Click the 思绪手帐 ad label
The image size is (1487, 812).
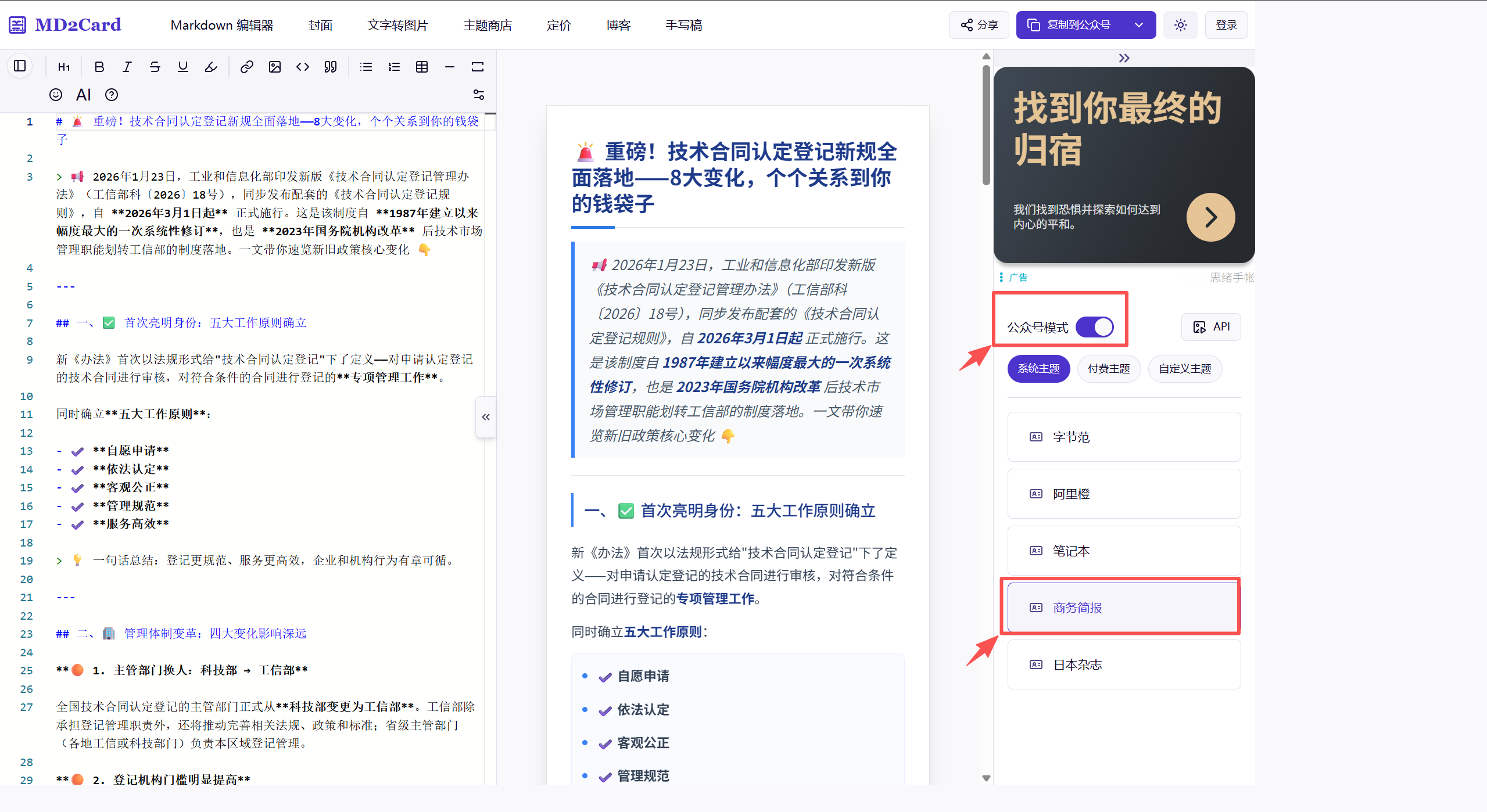(1232, 278)
